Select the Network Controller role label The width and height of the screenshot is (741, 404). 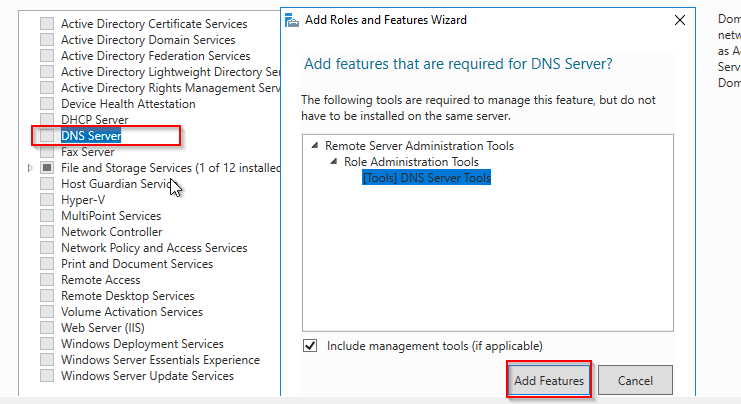tap(111, 232)
